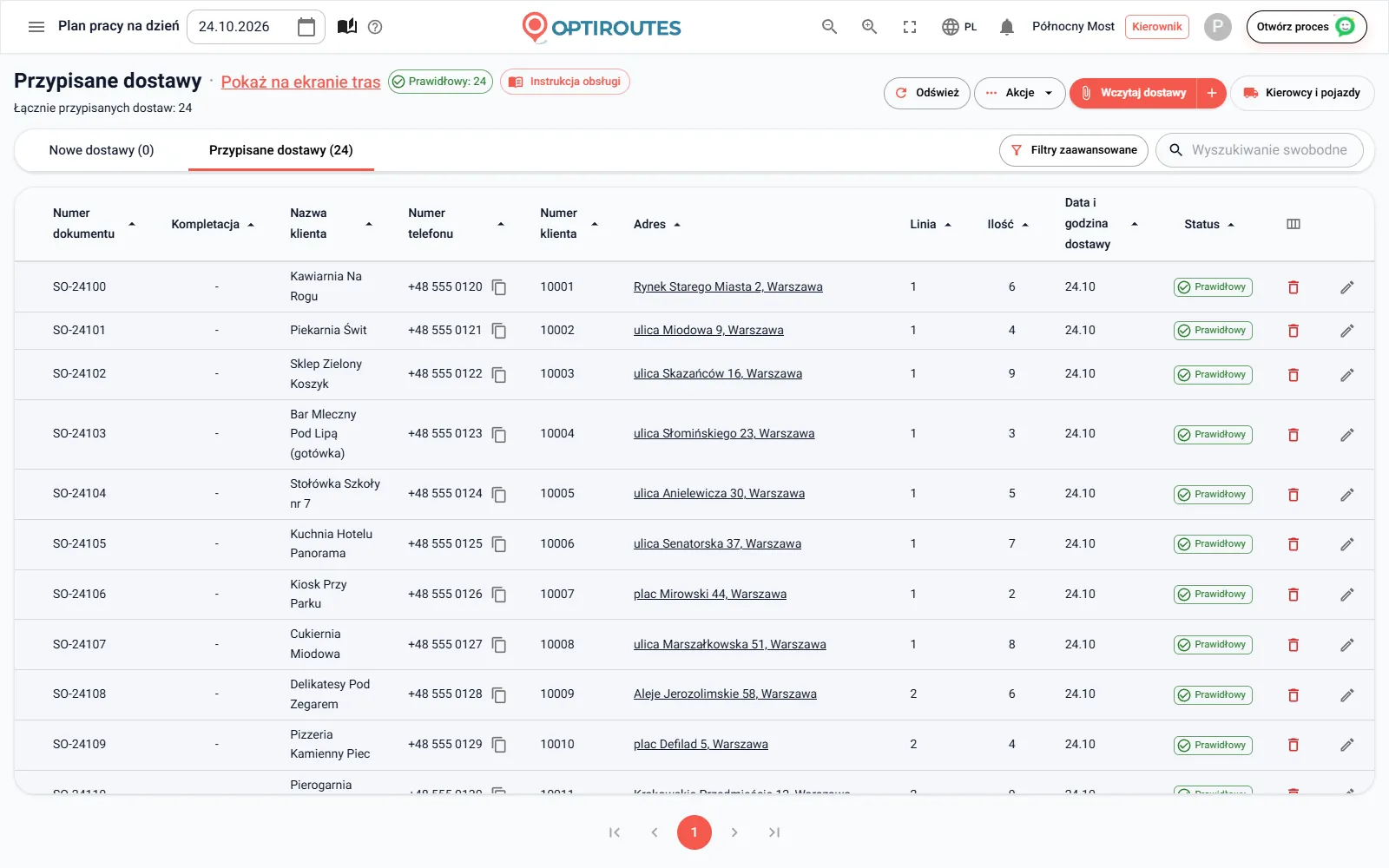Open Kierowcy i pojazdy
Screen dimensions: 1389x868
pos(1302,93)
